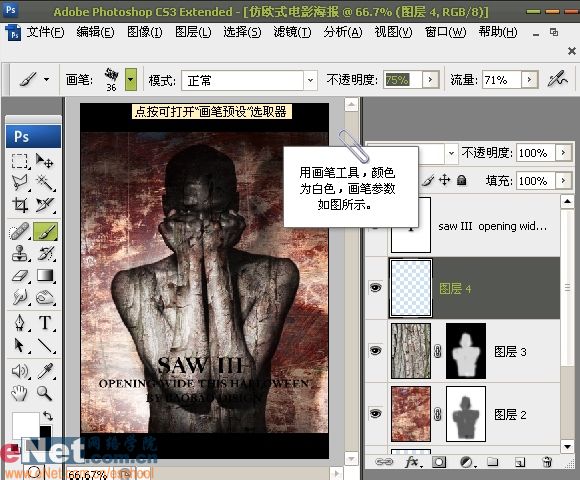Image resolution: width=580 pixels, height=480 pixels.
Task: Open 模式 blending mode dropdown
Action: pos(310,80)
